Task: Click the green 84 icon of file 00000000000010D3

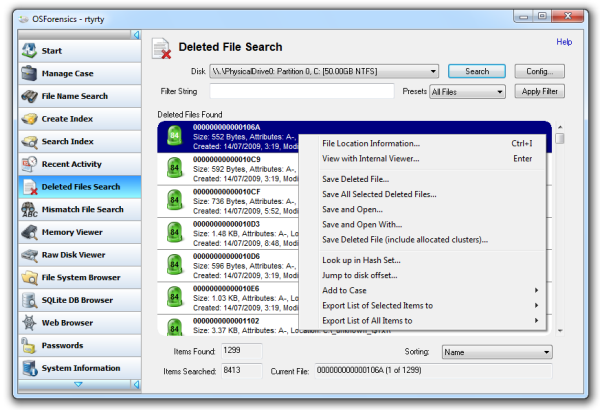Action: coord(174,232)
